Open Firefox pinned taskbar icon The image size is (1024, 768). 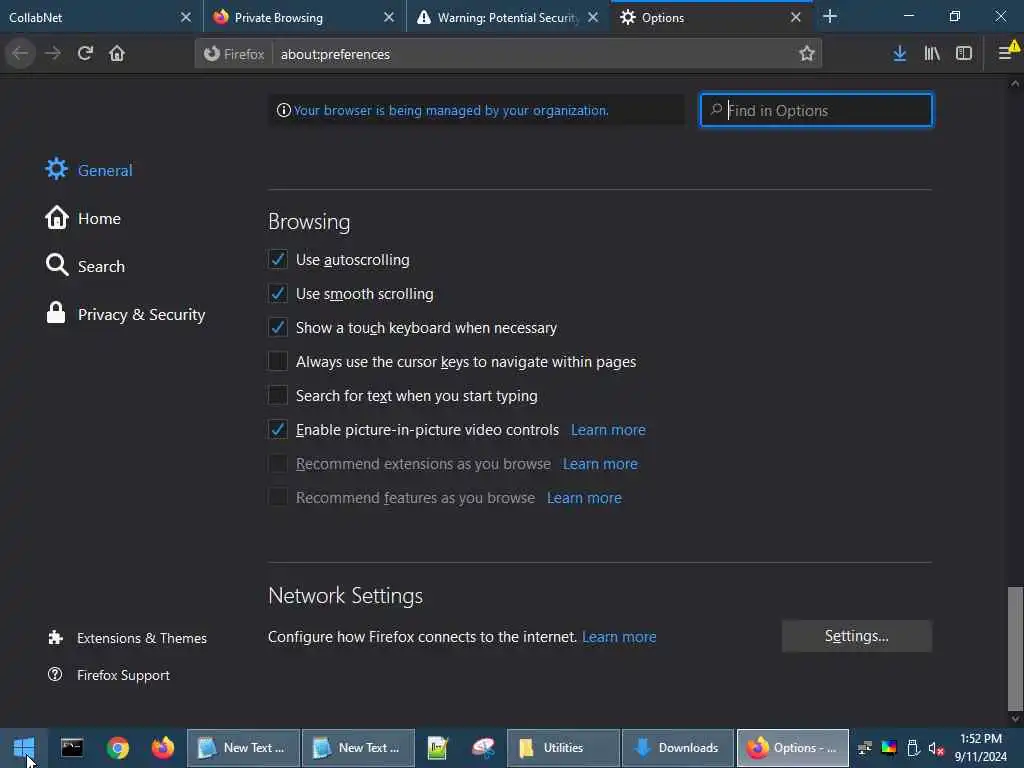coord(163,748)
